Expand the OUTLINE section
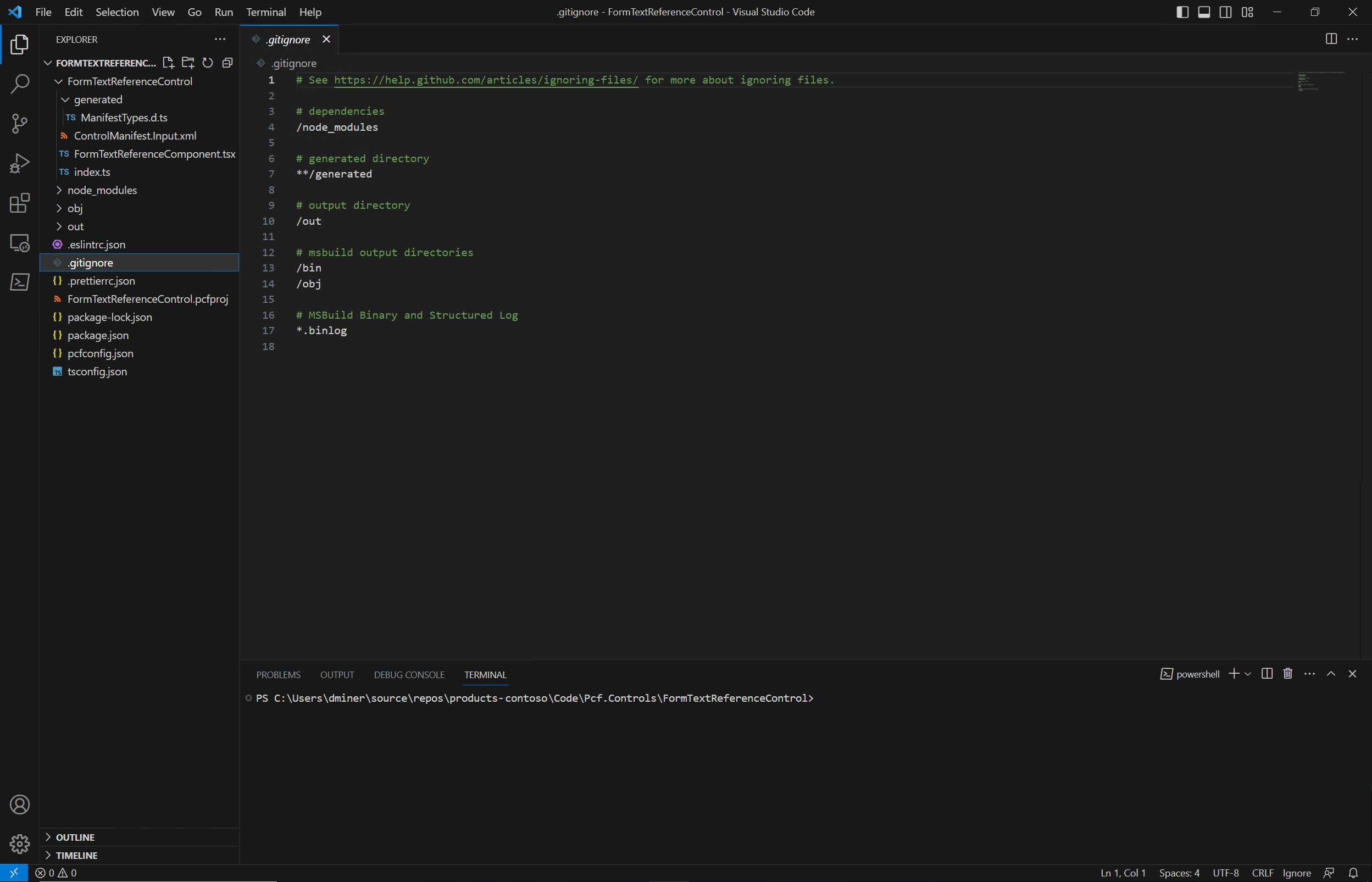This screenshot has width=1372, height=882. (x=75, y=837)
